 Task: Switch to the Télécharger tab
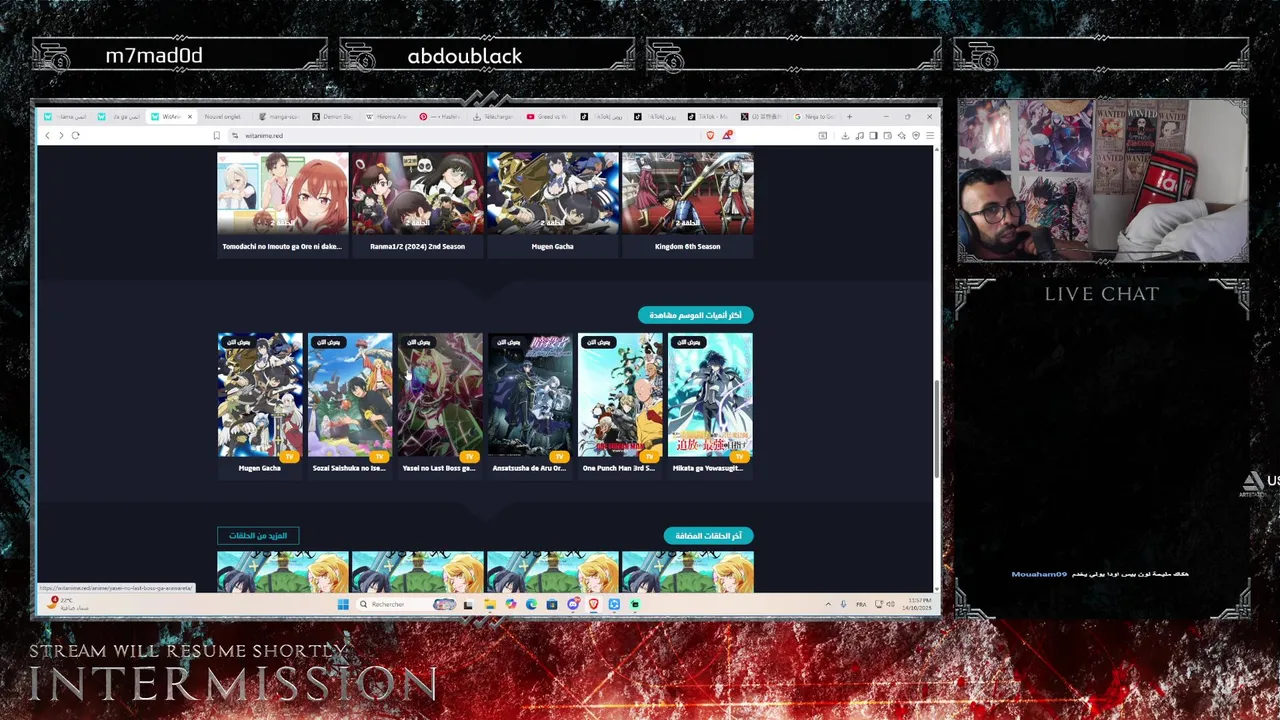(x=493, y=117)
